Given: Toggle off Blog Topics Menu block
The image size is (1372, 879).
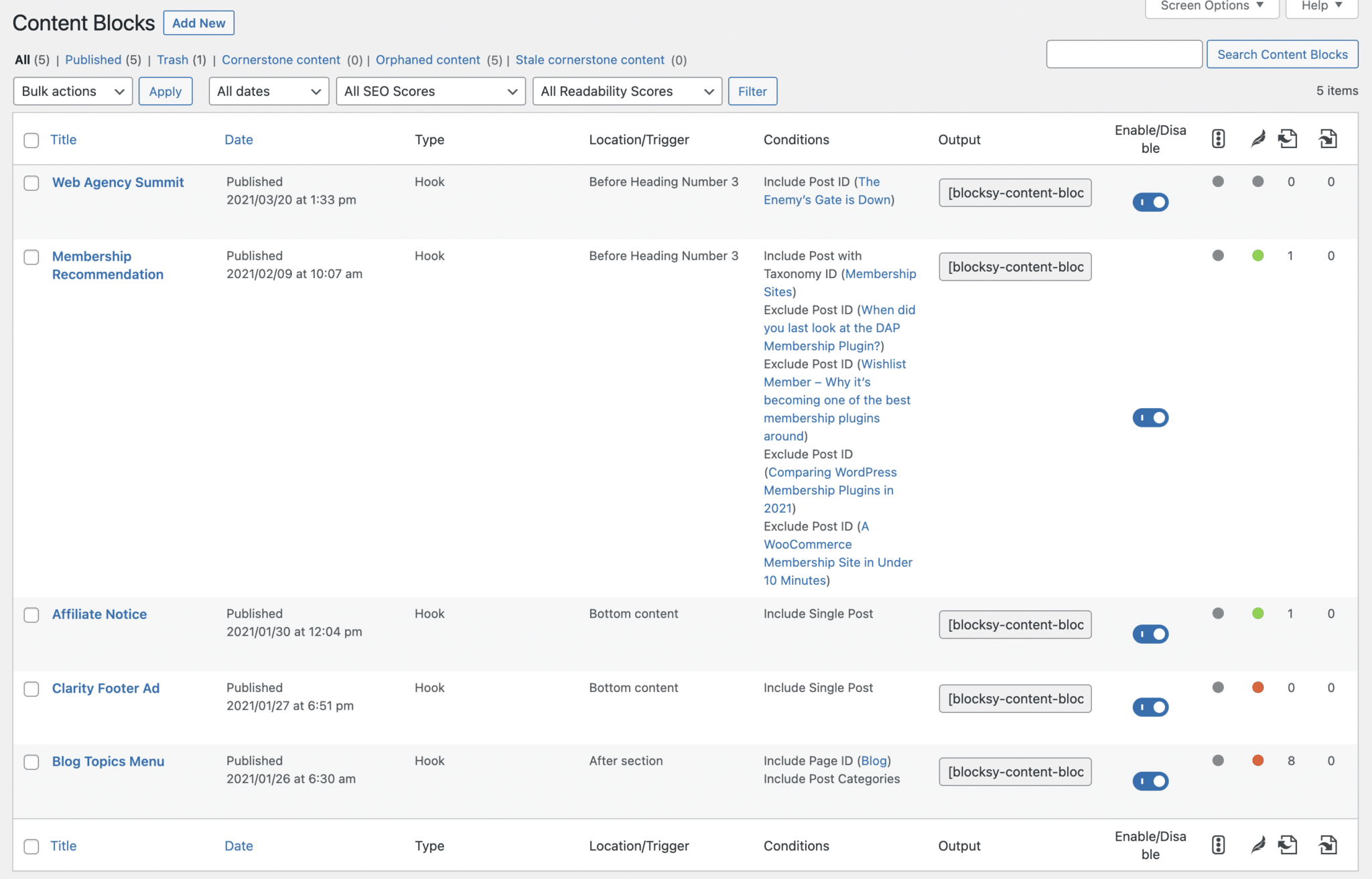Looking at the screenshot, I should (1150, 781).
